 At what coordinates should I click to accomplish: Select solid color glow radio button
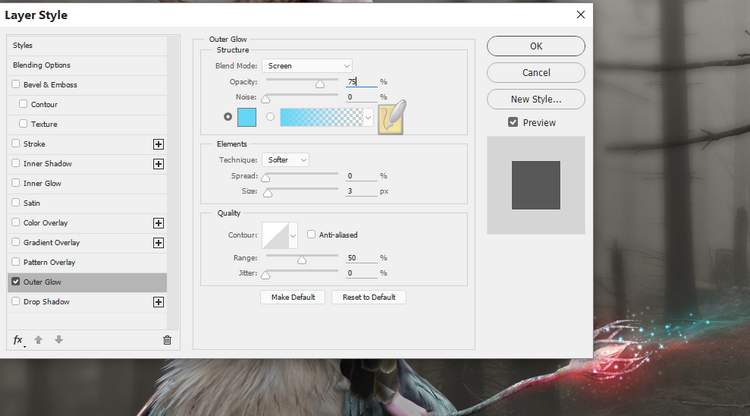click(228, 117)
